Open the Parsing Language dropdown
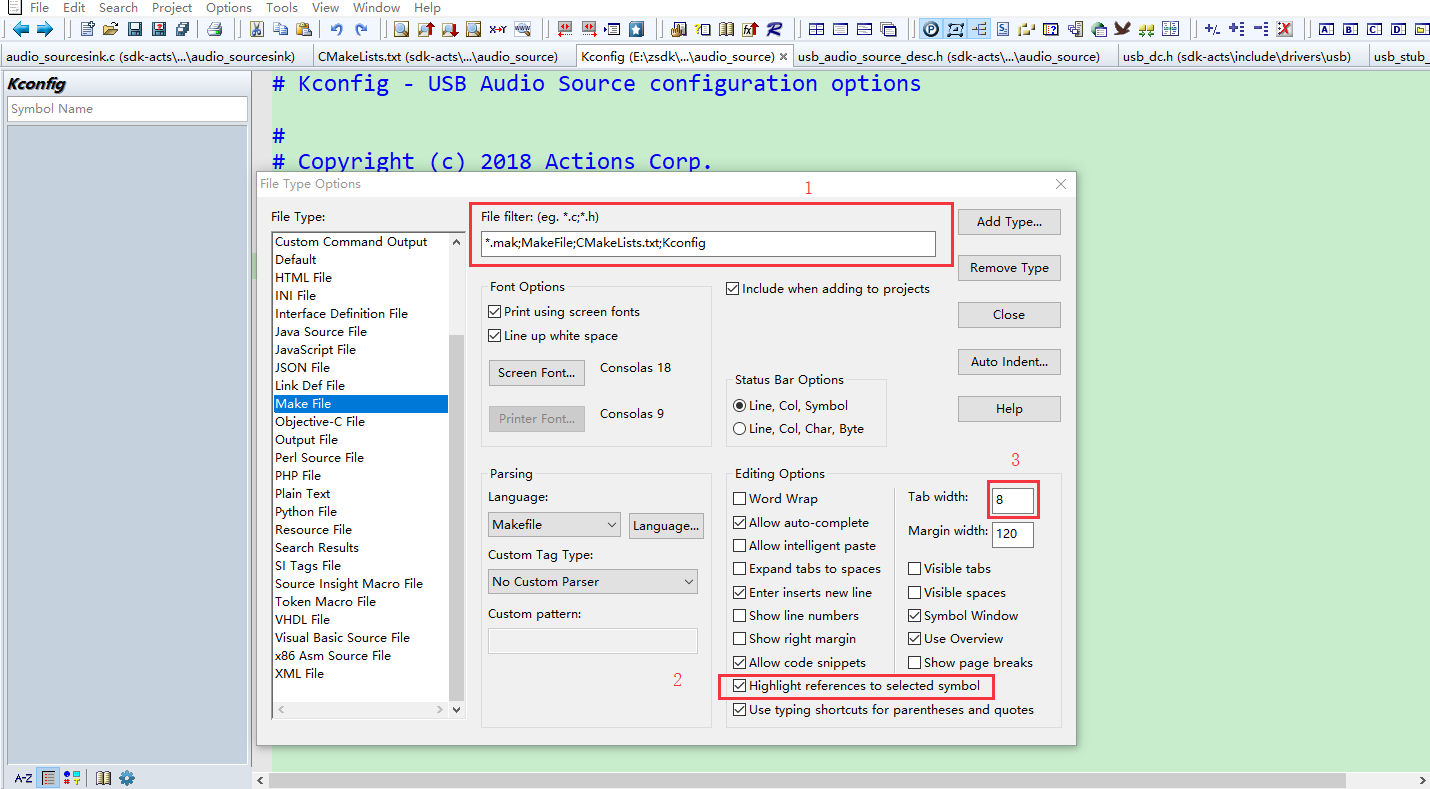The width and height of the screenshot is (1430, 789). click(554, 524)
